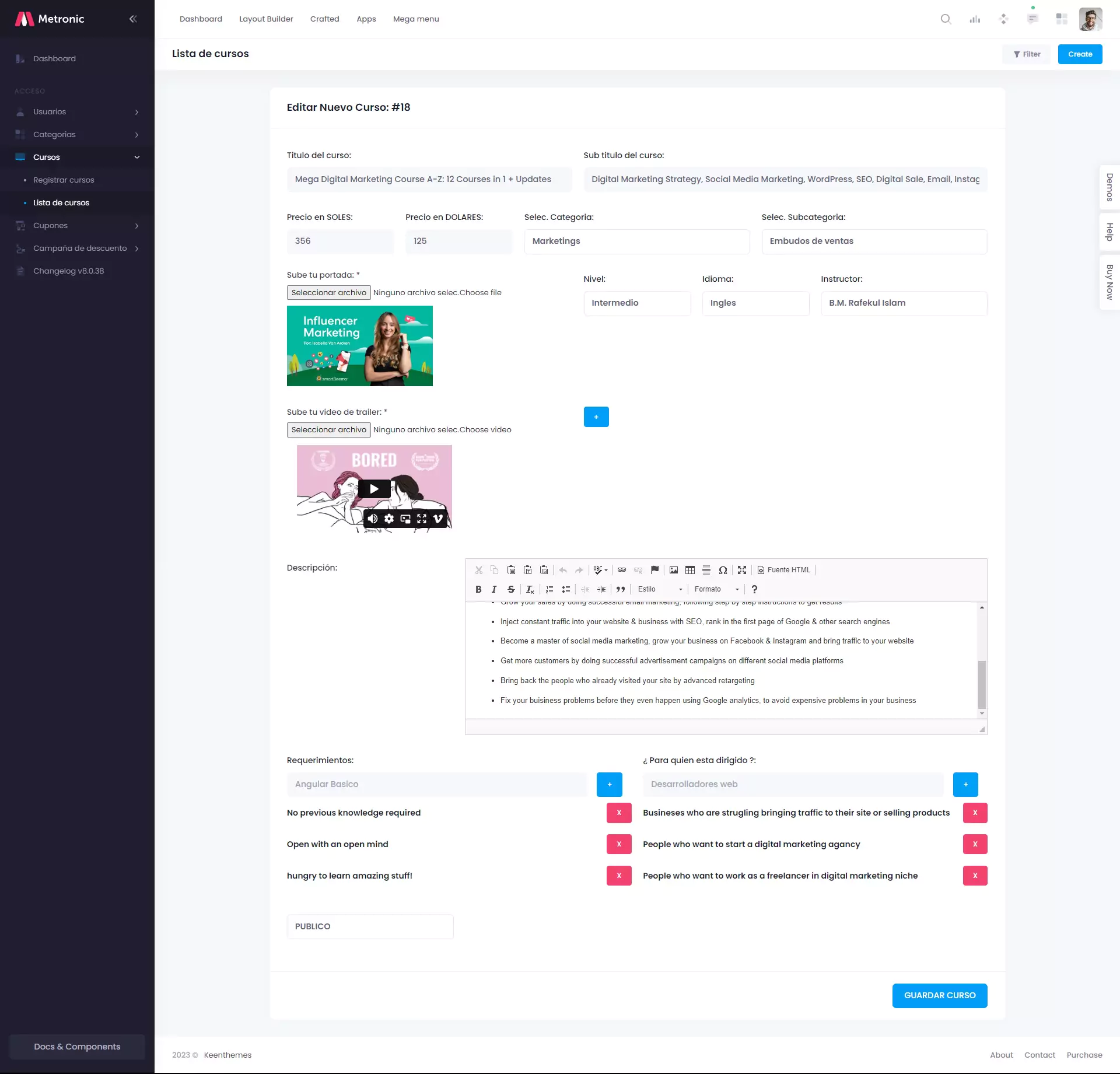The height and width of the screenshot is (1074, 1120).
Task: Play the trailer video
Action: click(x=374, y=488)
